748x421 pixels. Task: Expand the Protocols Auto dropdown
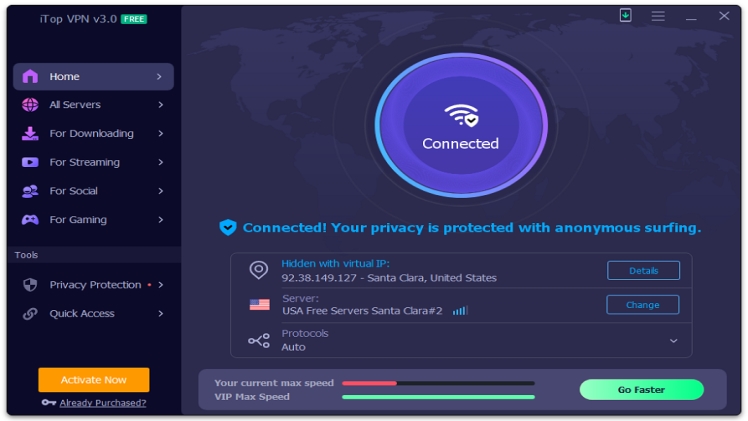click(x=673, y=341)
